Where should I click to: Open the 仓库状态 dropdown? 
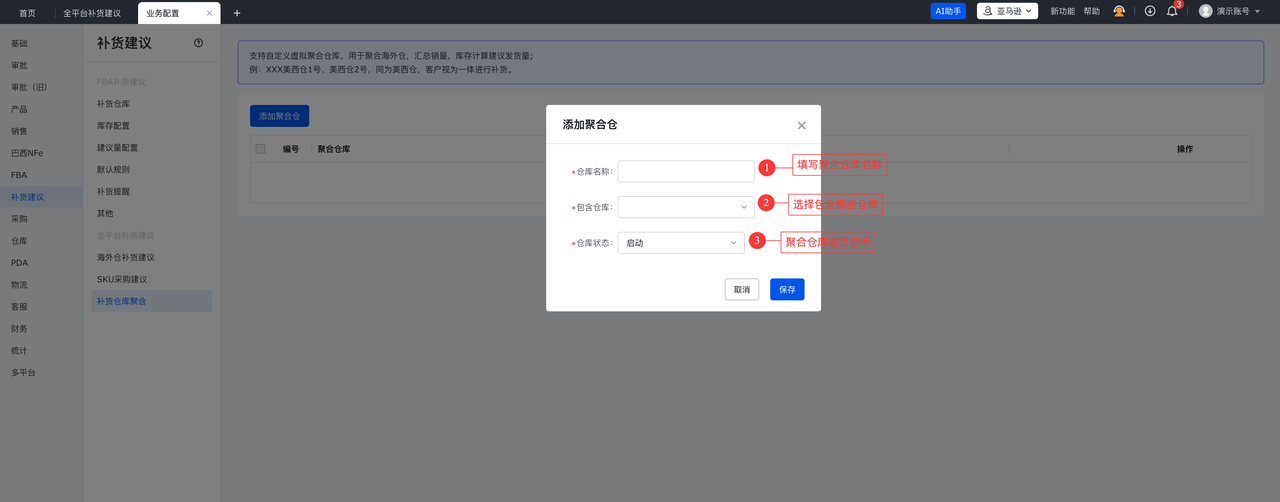[x=681, y=243]
